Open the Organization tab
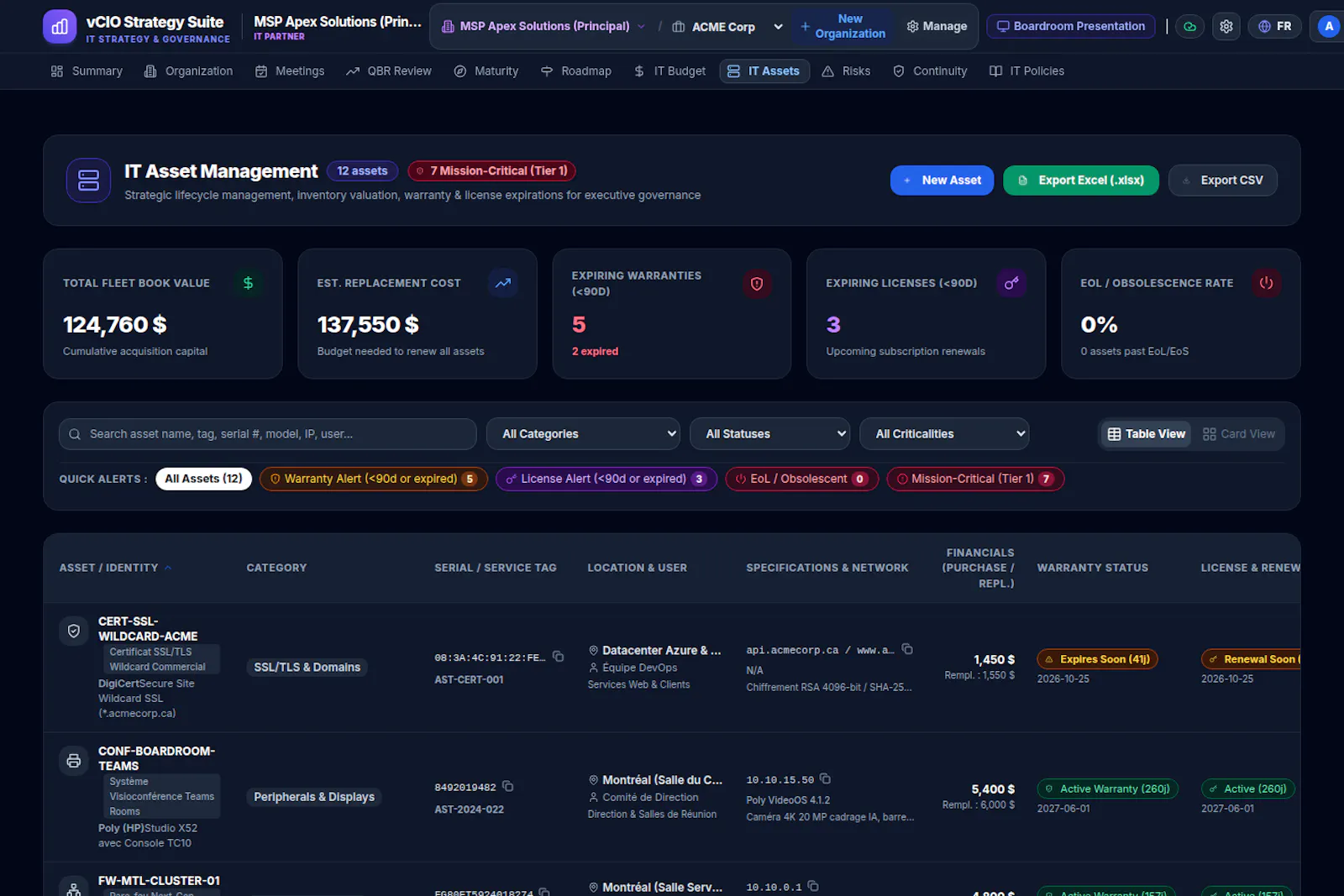The image size is (1344, 896). tap(188, 71)
